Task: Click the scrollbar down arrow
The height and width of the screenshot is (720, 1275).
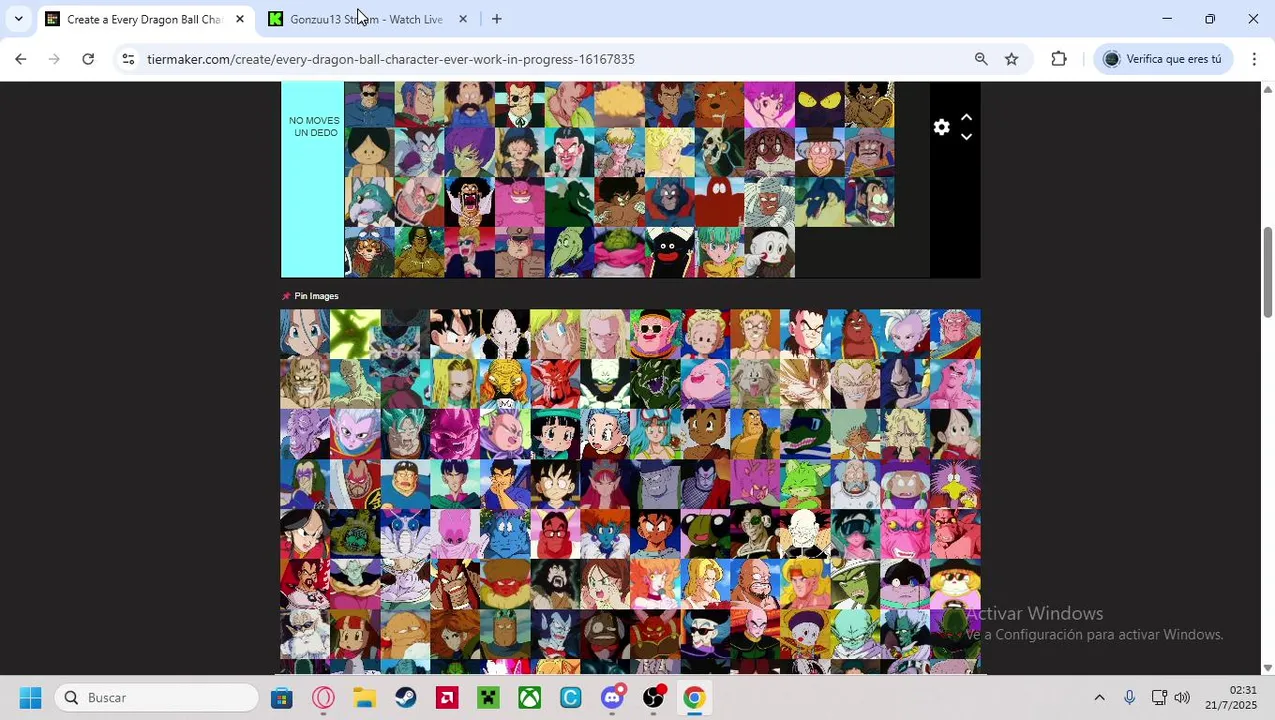Action: pos(1267,667)
